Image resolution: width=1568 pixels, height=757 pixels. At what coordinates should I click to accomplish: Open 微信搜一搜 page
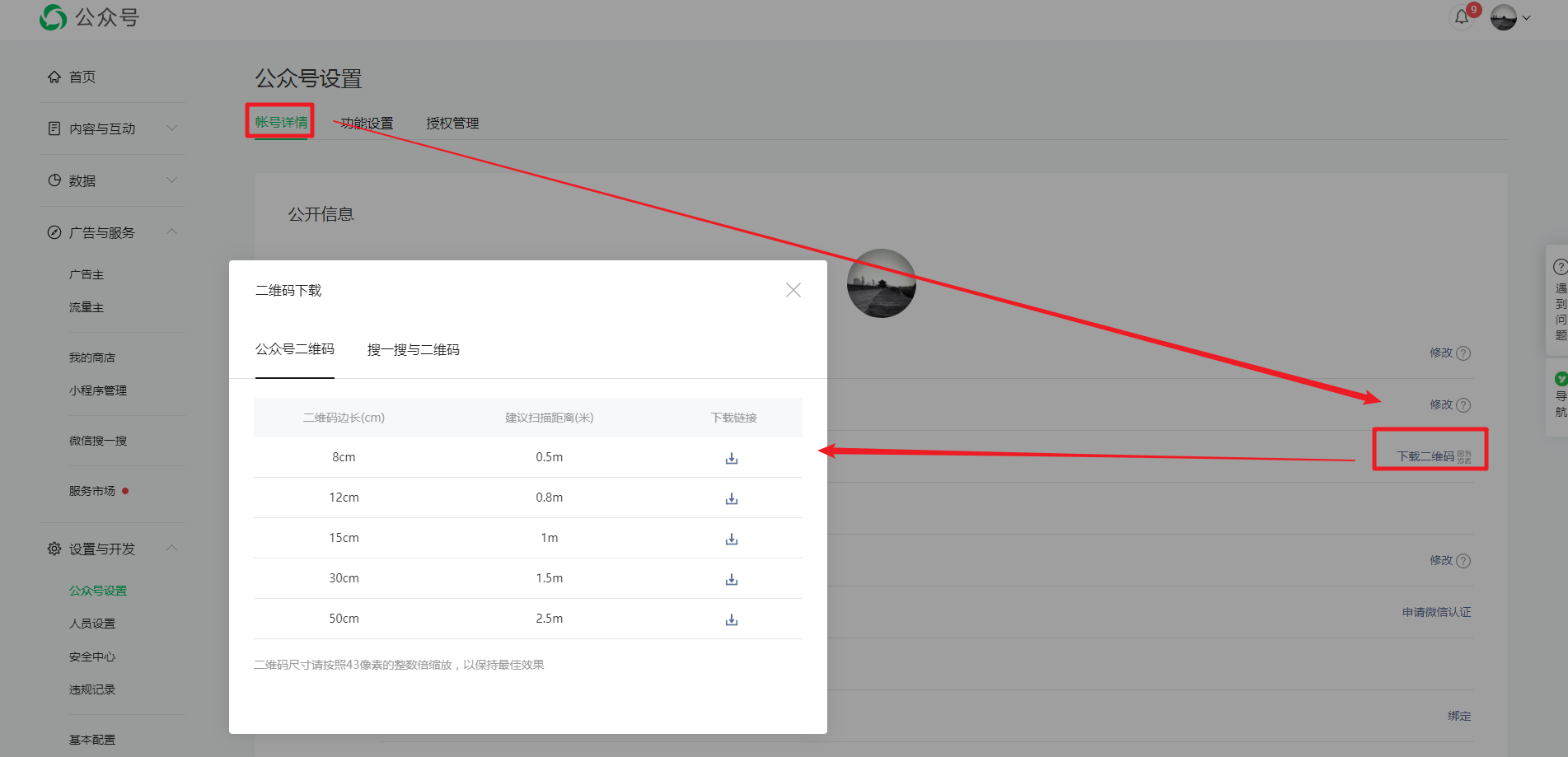pyautogui.click(x=98, y=441)
